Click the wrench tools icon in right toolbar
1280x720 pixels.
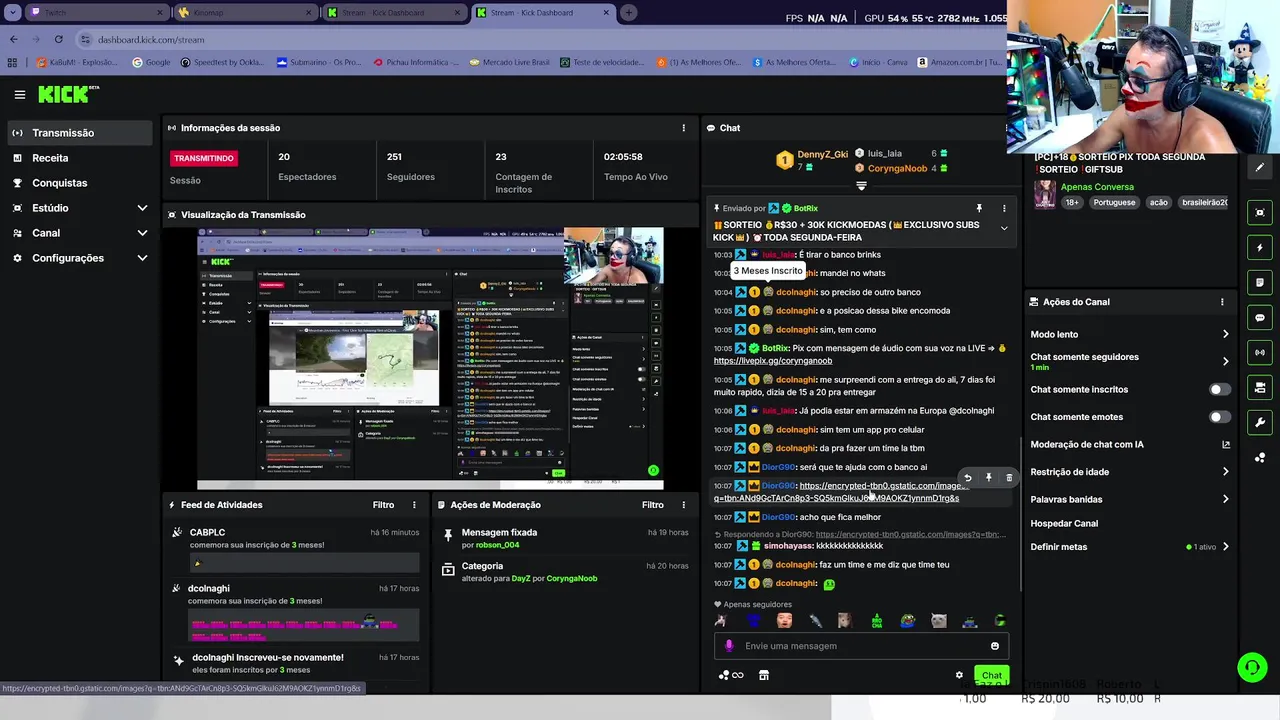[1260, 422]
